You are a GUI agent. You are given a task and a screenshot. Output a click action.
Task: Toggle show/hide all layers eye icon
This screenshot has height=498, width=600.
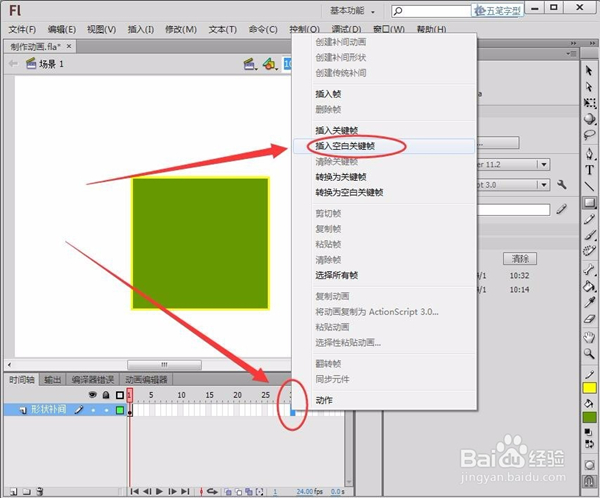pyautogui.click(x=93, y=395)
